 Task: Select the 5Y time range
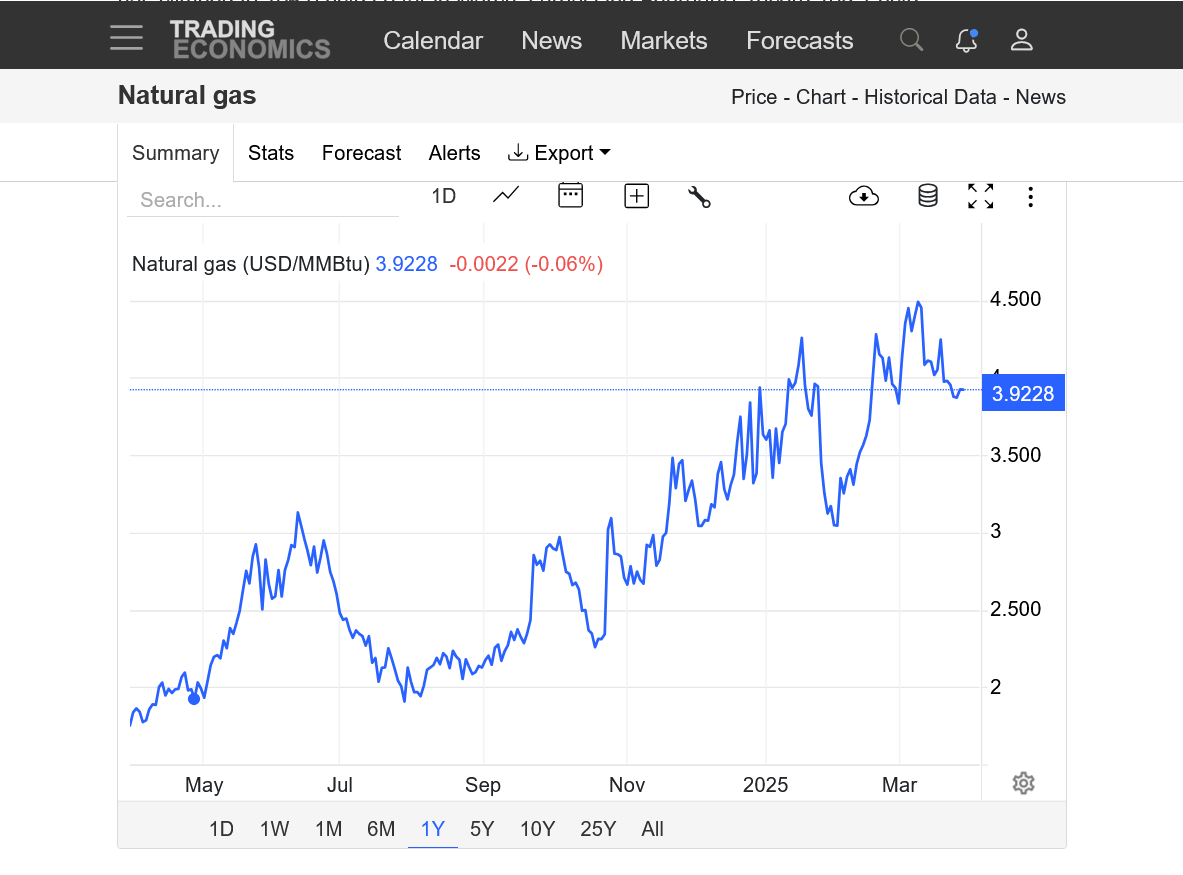pos(482,829)
